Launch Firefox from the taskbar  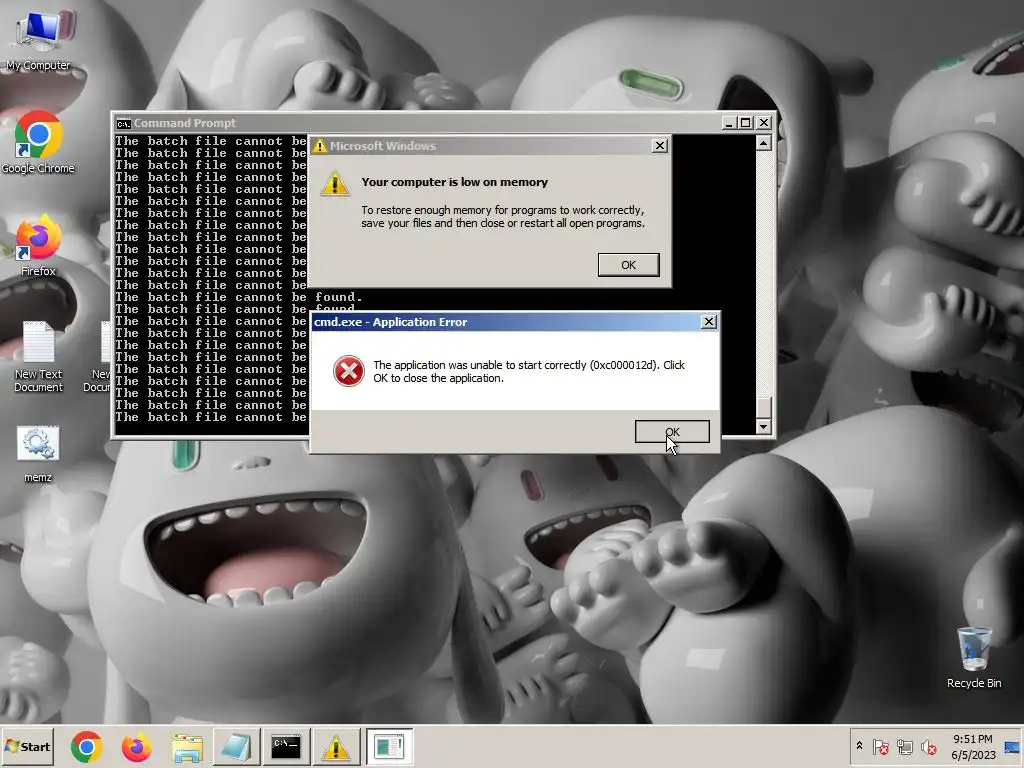(x=136, y=746)
